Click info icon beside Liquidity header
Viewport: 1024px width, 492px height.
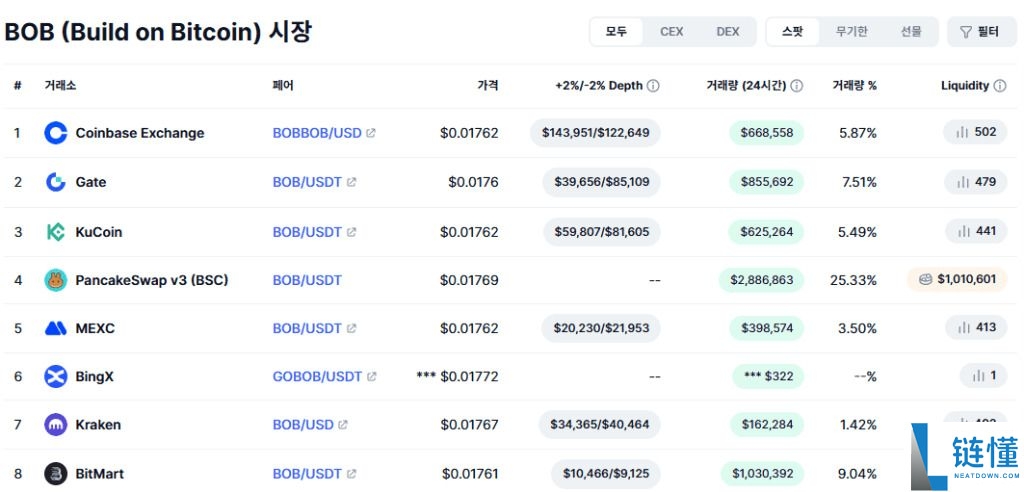(x=1000, y=86)
